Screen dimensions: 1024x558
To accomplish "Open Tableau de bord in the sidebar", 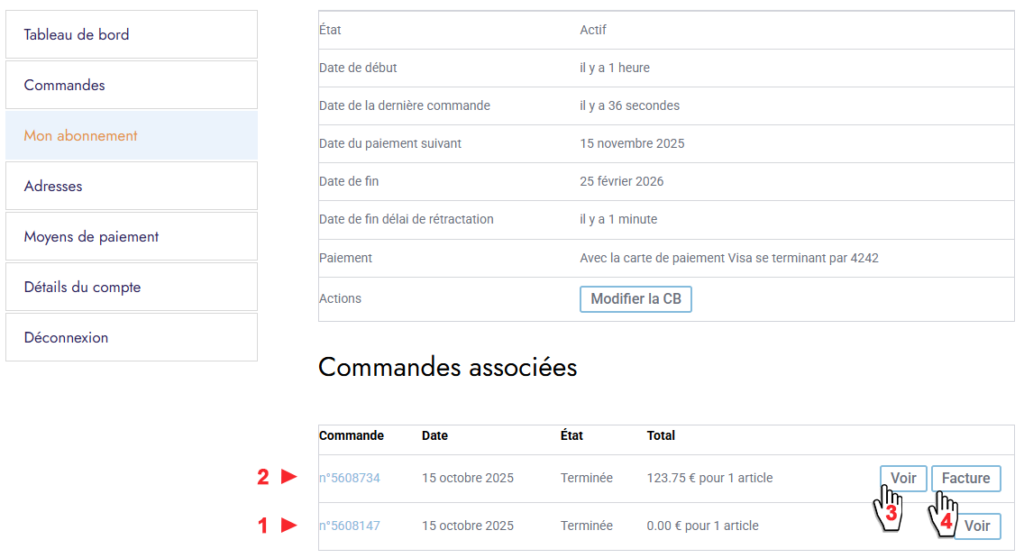I will pos(131,35).
